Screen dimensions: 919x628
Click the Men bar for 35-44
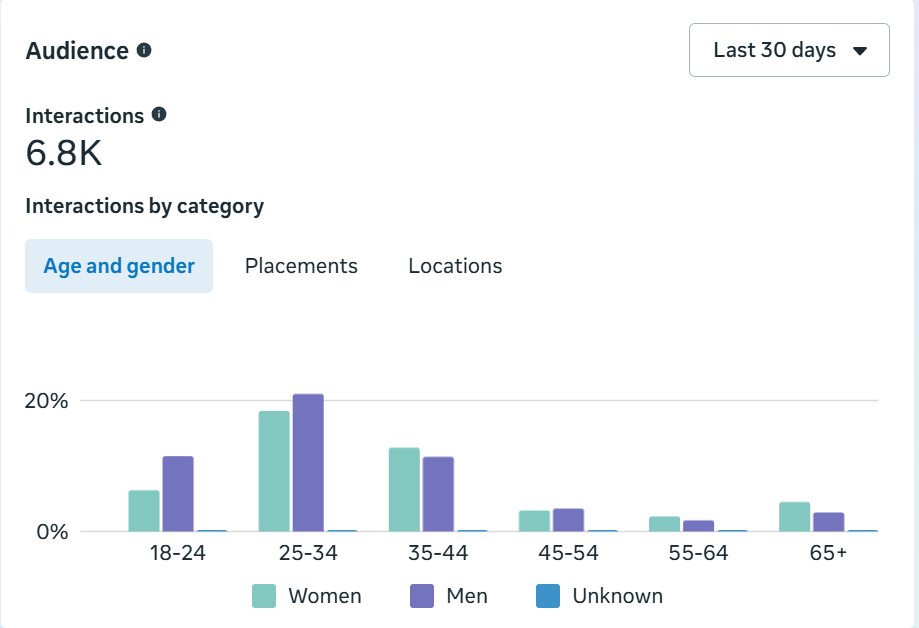[x=438, y=494]
